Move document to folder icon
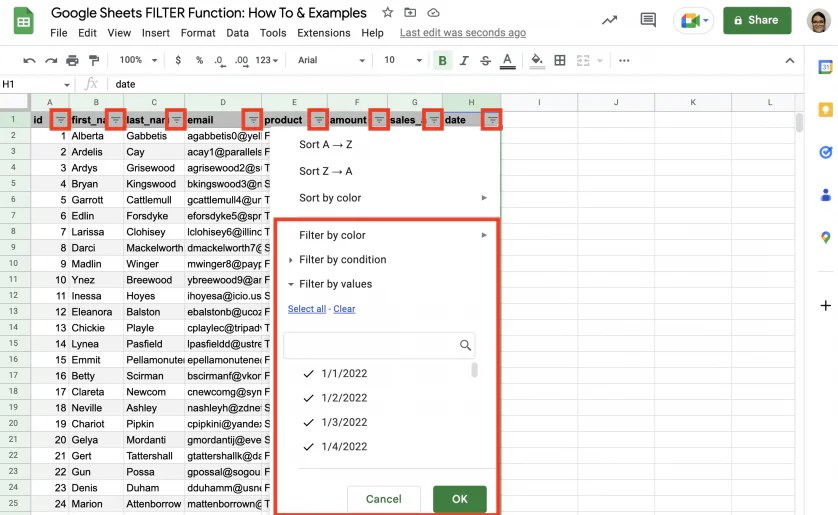 click(x=410, y=12)
